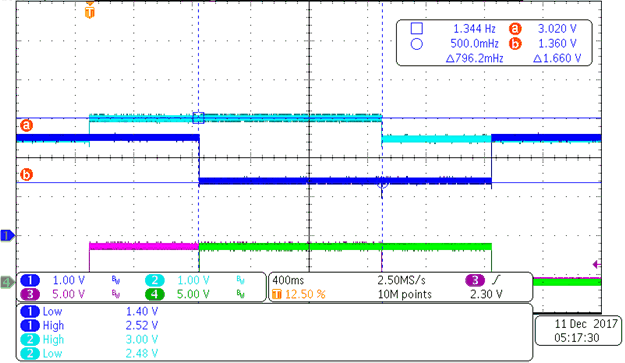Click channel 3 bandwidth limit Bw icon

(116, 294)
